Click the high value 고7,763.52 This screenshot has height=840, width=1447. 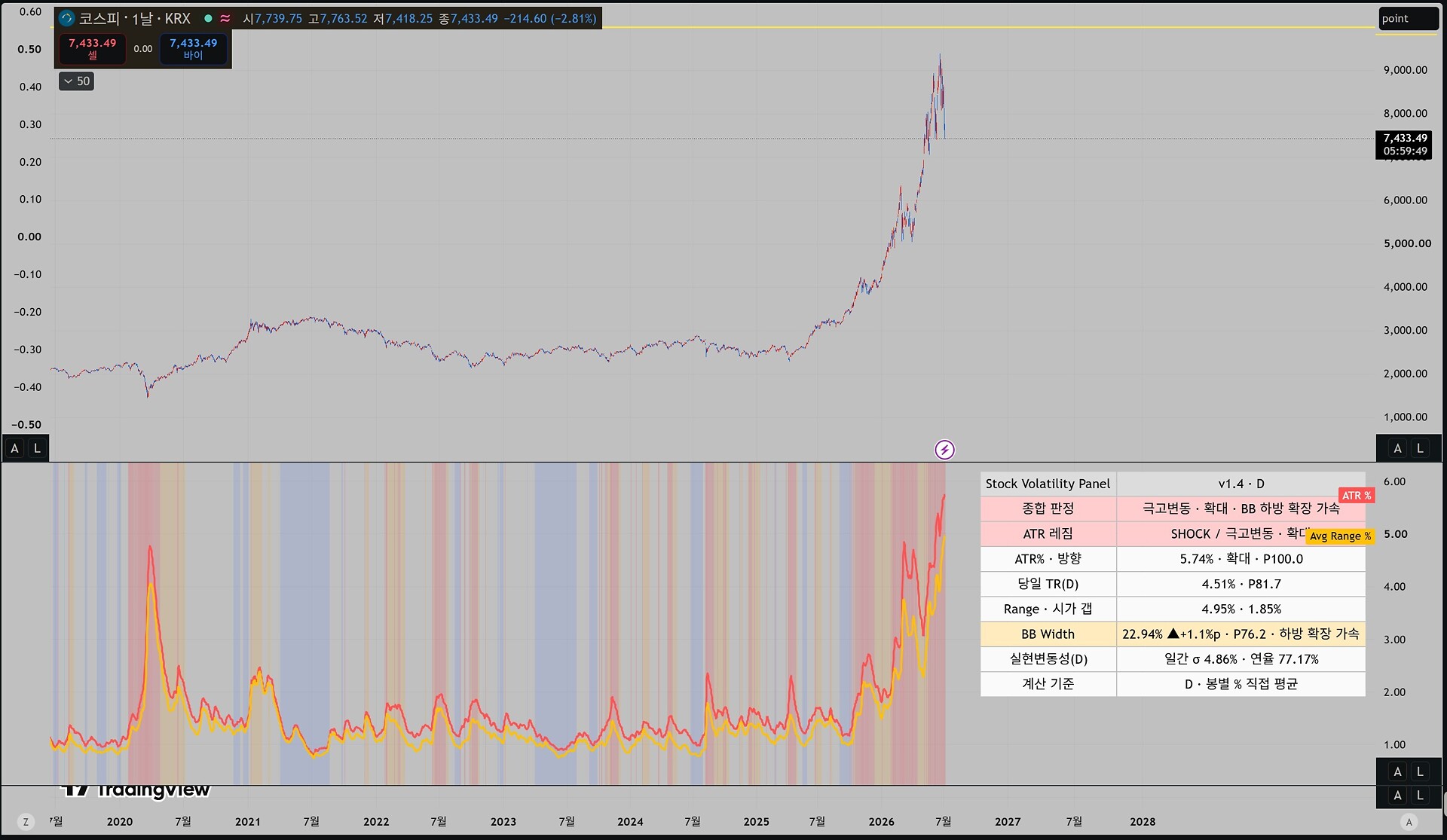[x=338, y=19]
